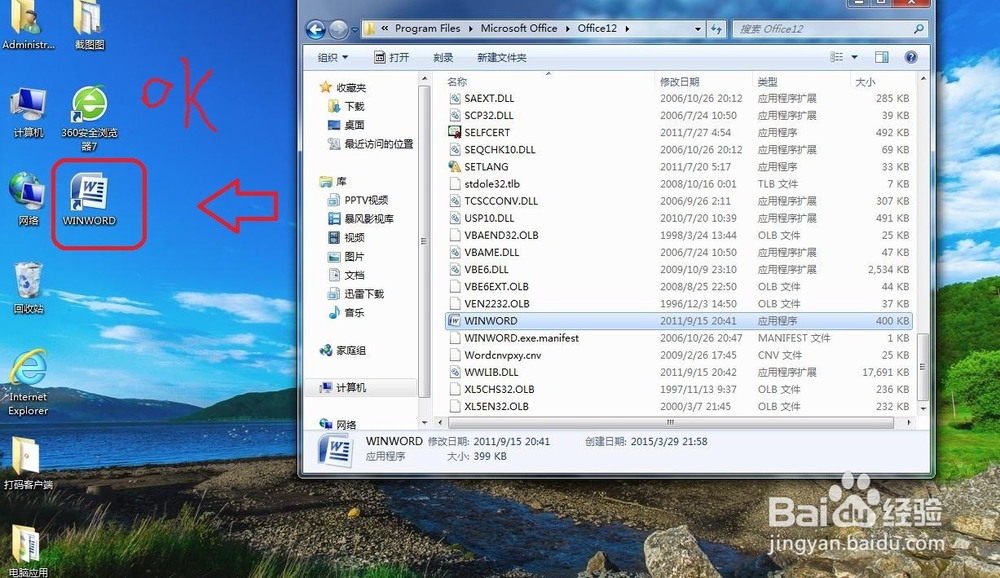Open recent pages dropdown next to forward arrow

[x=354, y=29]
